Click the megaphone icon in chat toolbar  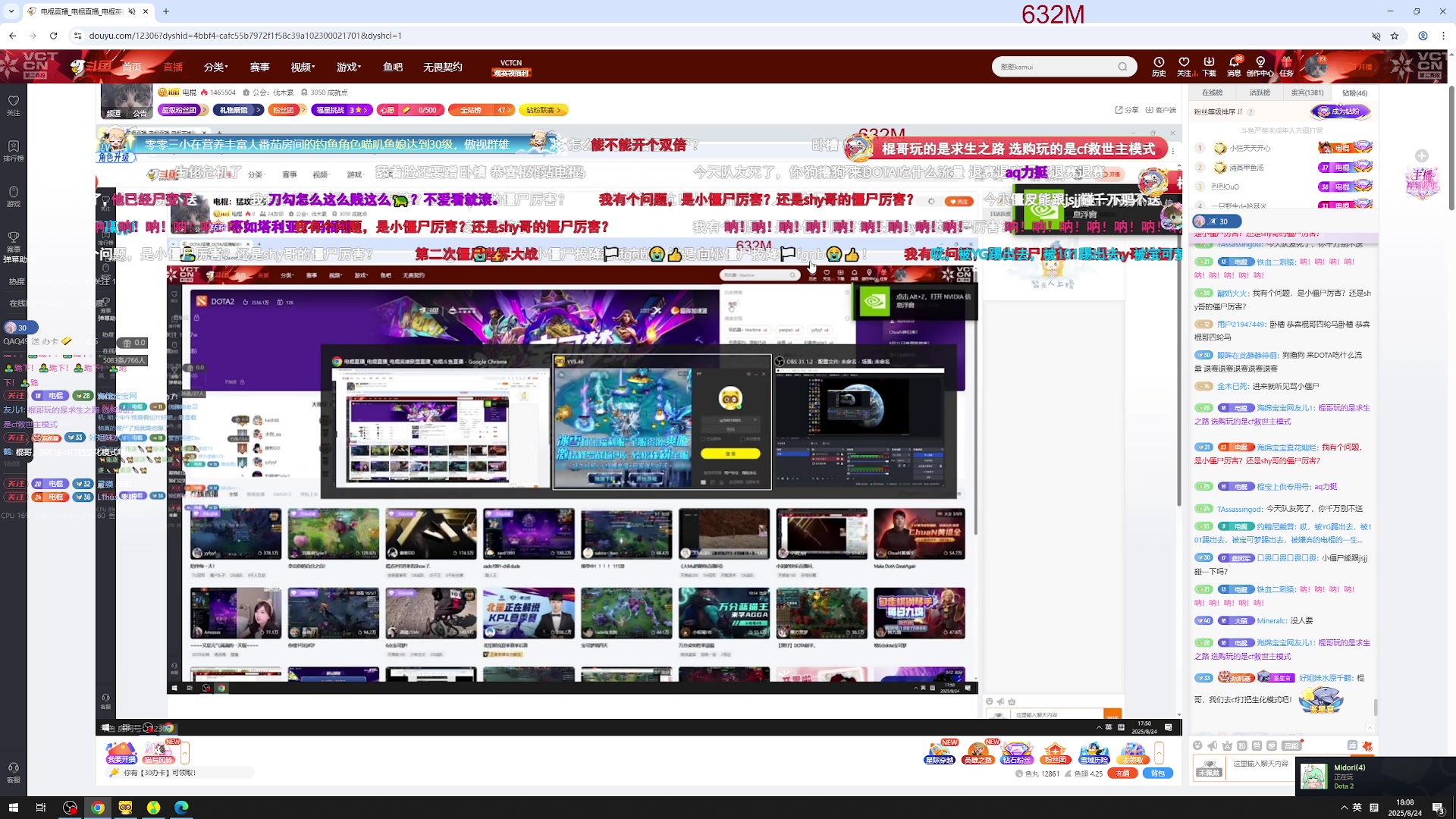point(1213,745)
